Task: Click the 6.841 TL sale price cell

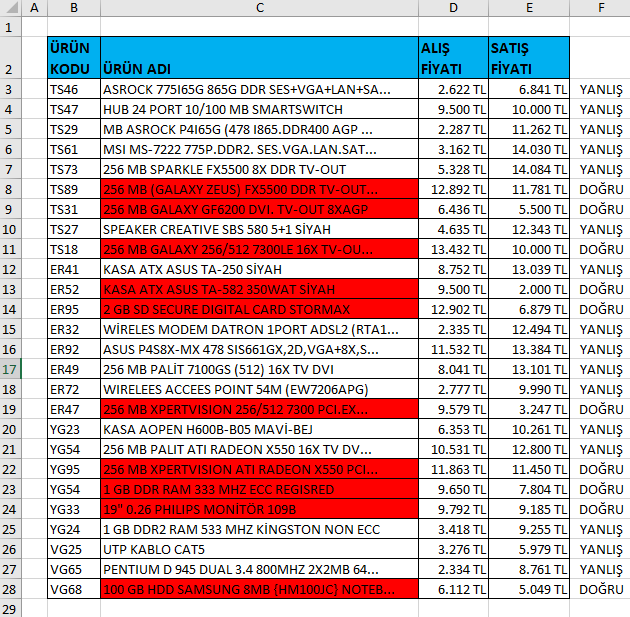Action: tap(529, 89)
